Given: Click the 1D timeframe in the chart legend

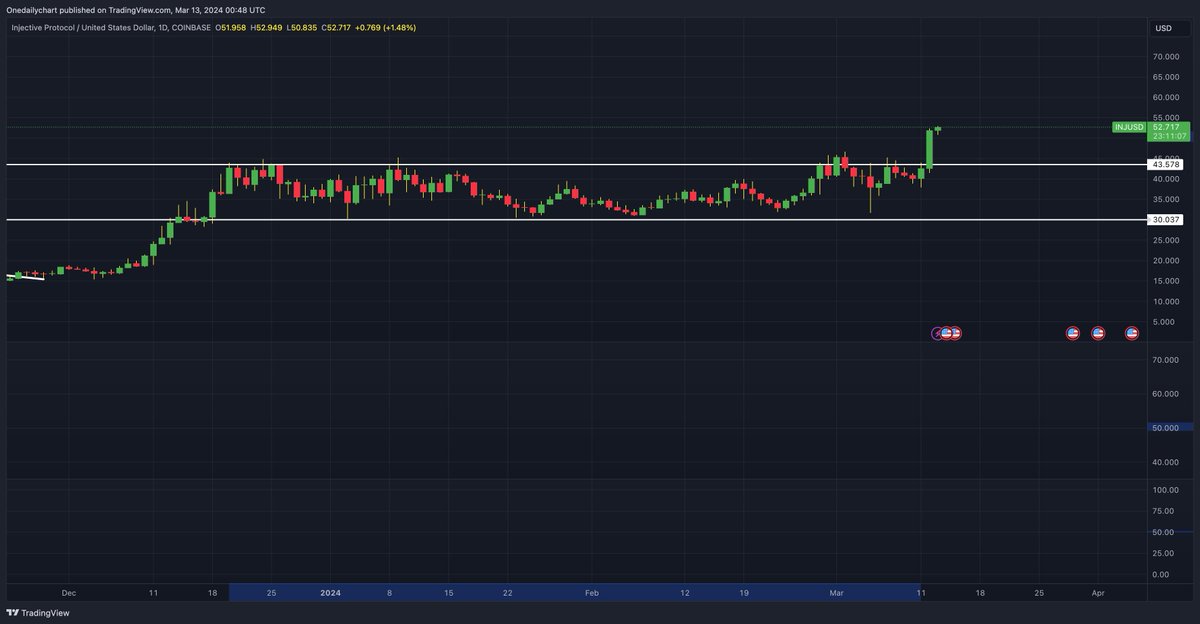Looking at the screenshot, I should 162,28.
